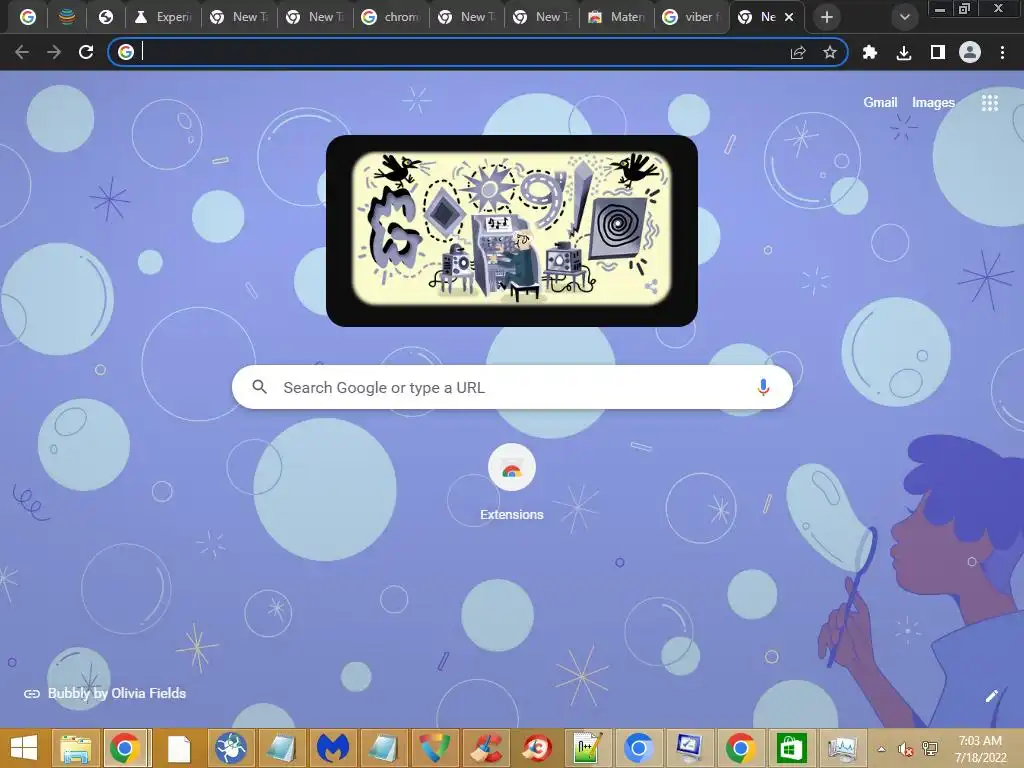Switch to the viber tab

pyautogui.click(x=693, y=17)
